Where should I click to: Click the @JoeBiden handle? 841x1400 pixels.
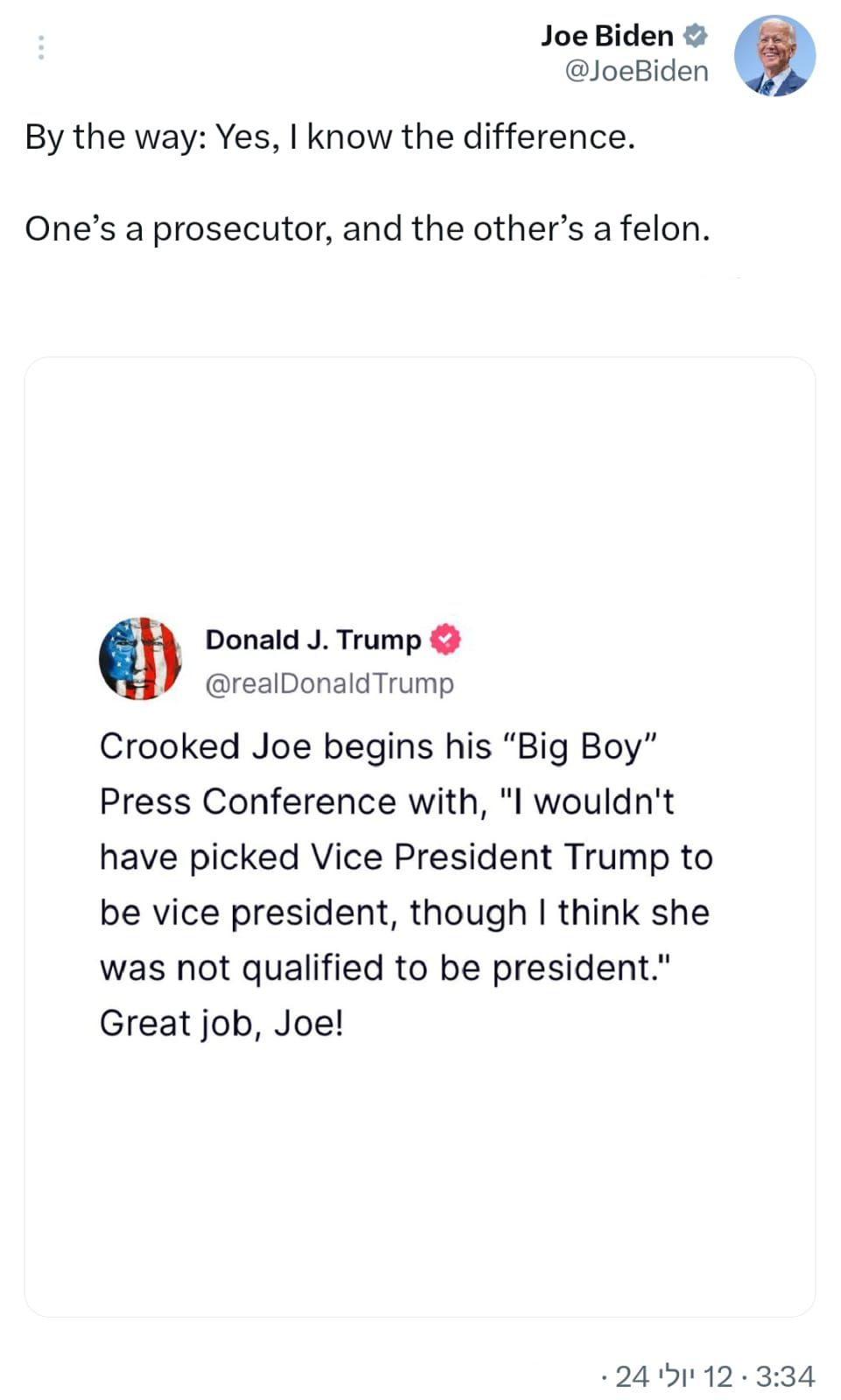click(x=636, y=71)
